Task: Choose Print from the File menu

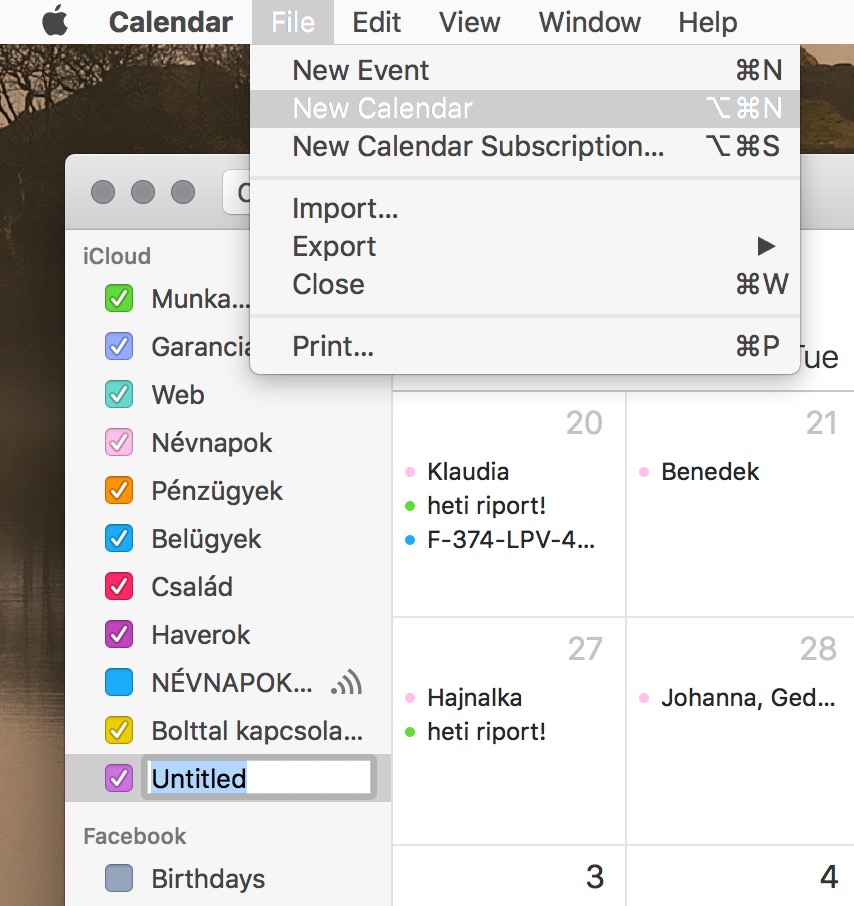Action: pyautogui.click(x=525, y=347)
